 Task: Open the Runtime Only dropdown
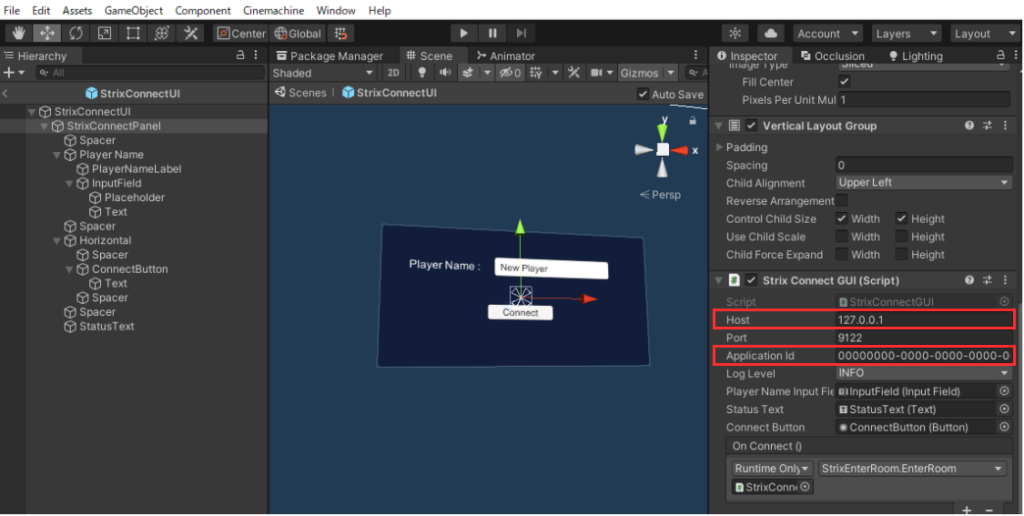coord(772,468)
